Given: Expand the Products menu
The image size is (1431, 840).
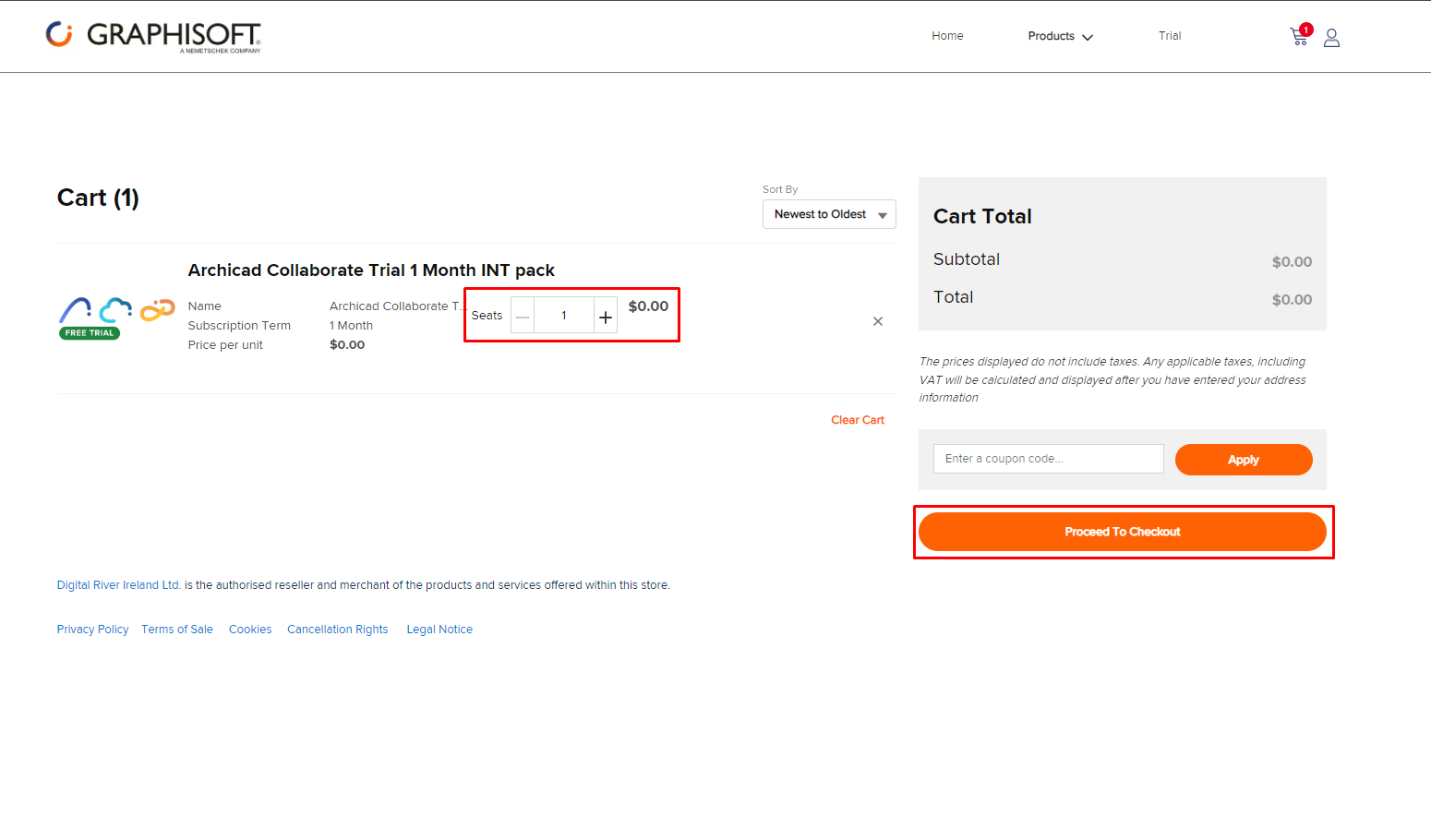Looking at the screenshot, I should click(1060, 36).
